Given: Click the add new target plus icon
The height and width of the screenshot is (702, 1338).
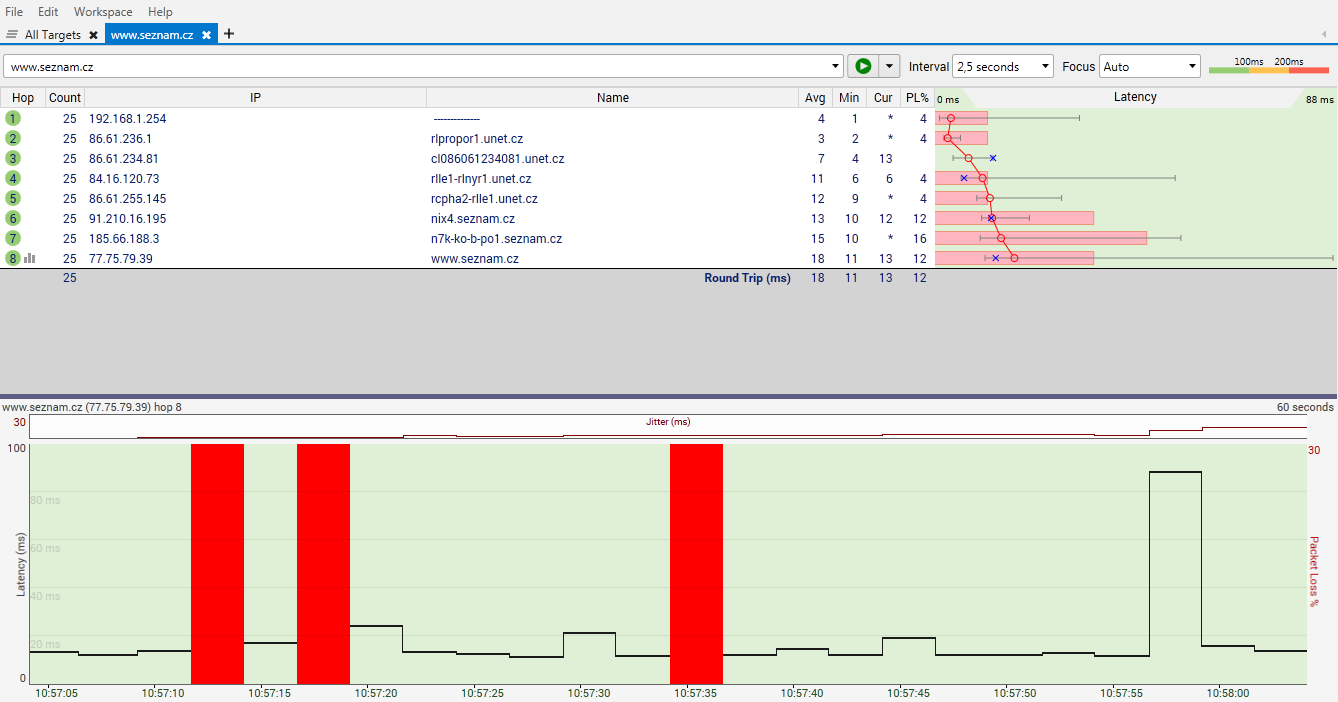Looking at the screenshot, I should (229, 34).
